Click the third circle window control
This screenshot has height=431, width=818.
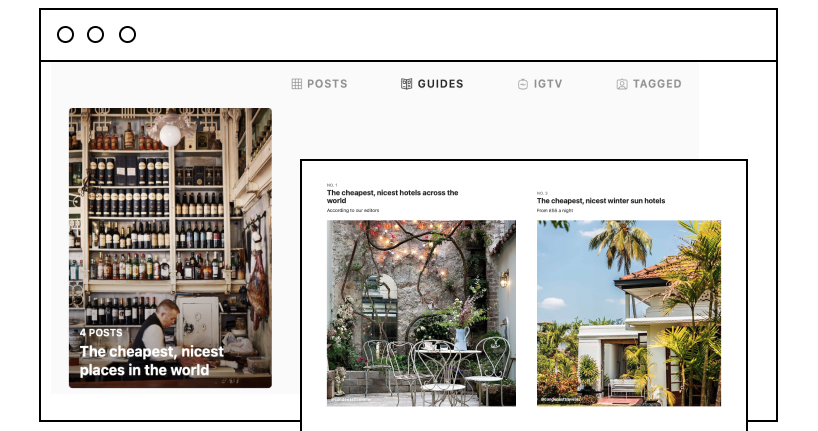pos(127,34)
